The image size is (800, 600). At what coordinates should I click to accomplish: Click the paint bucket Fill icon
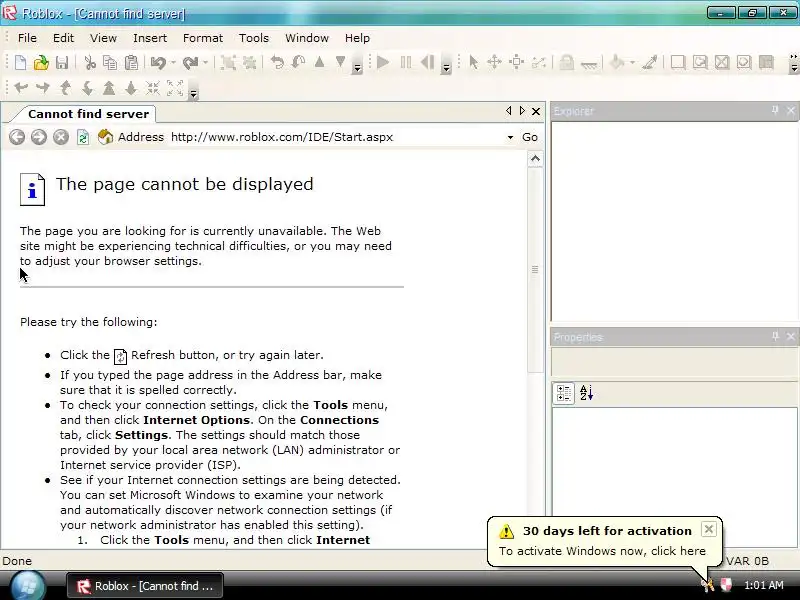[x=617, y=63]
